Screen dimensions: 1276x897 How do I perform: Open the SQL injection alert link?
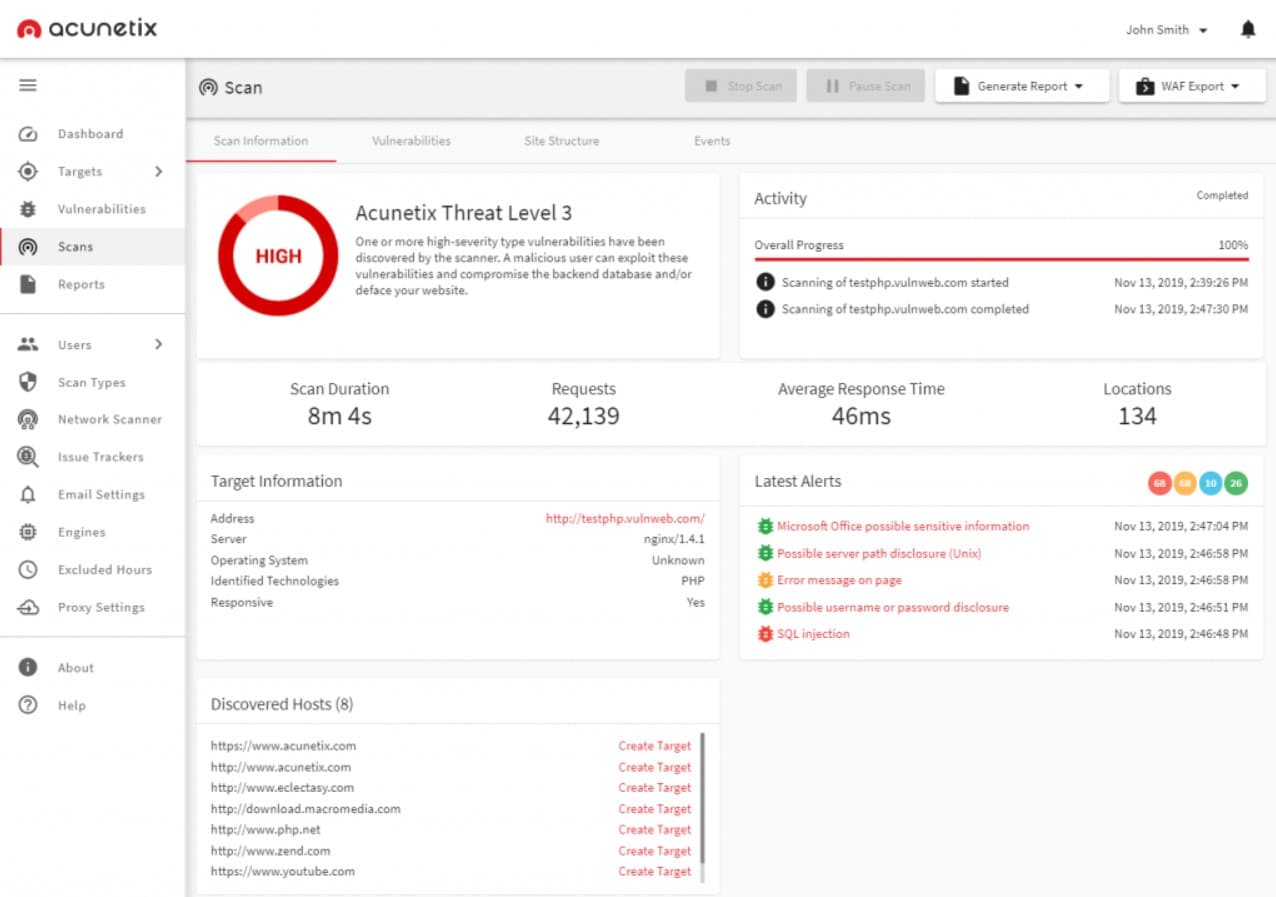[813, 634]
